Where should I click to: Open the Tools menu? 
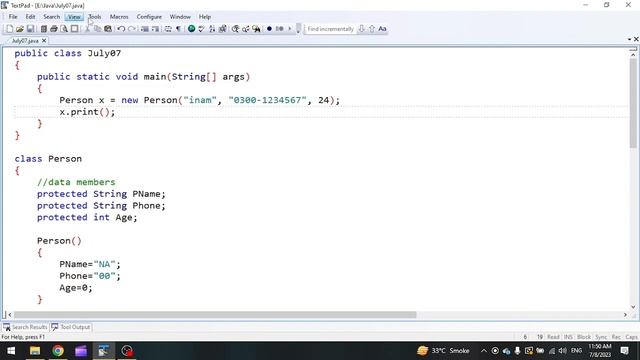pos(95,17)
